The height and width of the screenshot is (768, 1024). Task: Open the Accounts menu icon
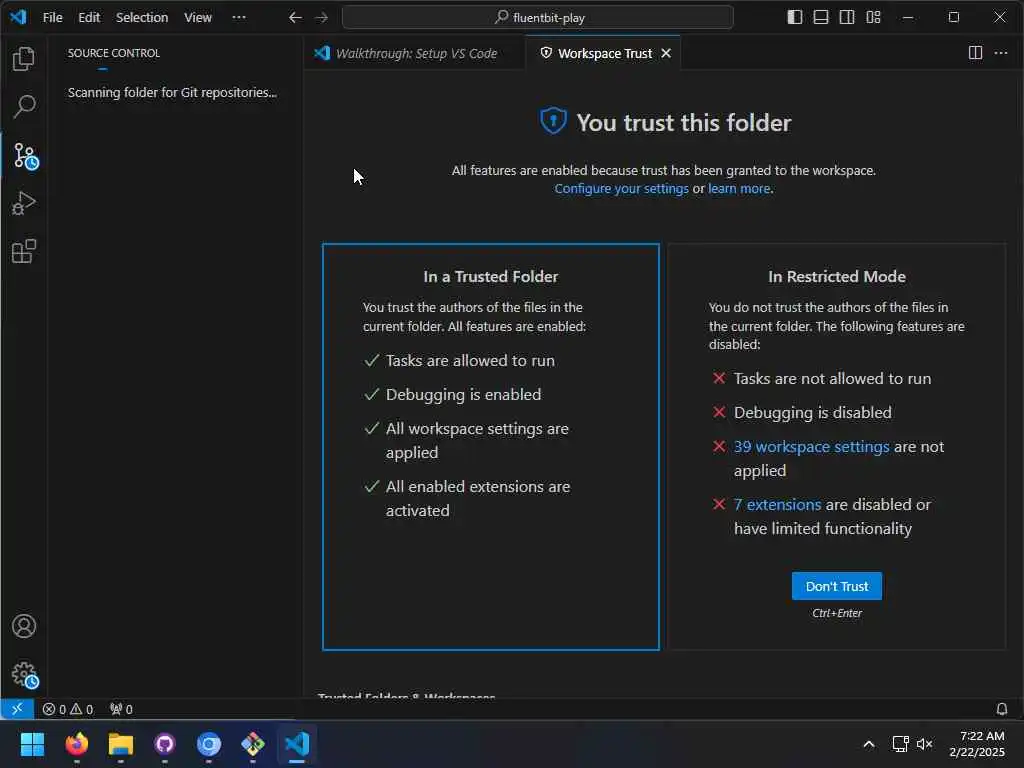24,626
